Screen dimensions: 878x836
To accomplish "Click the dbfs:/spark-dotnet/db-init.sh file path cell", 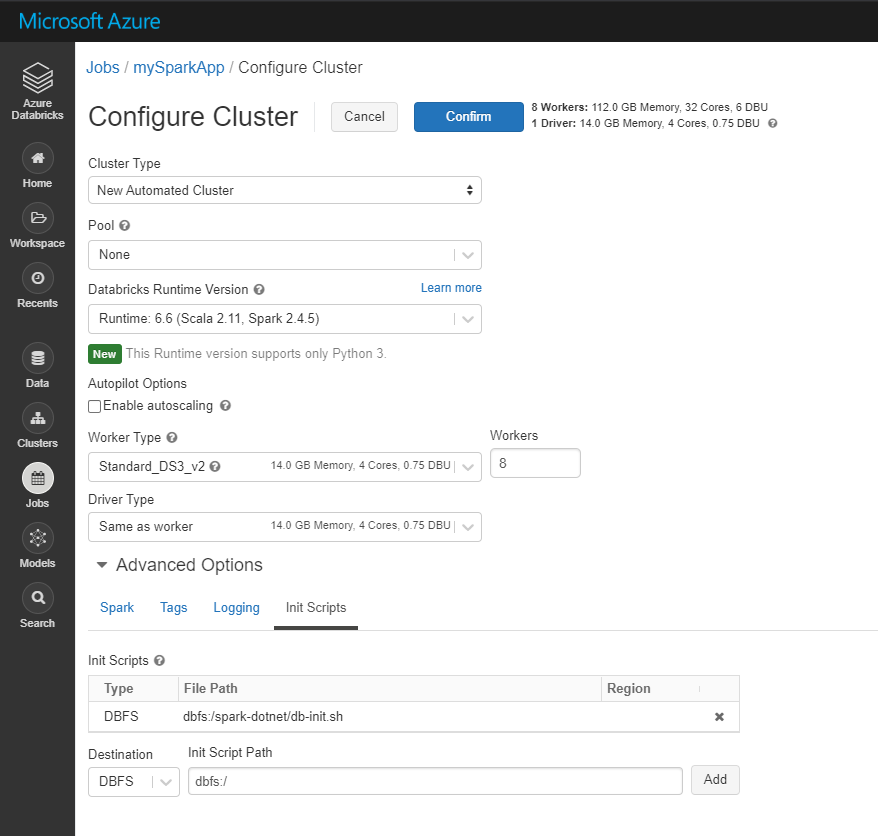I will tap(263, 717).
